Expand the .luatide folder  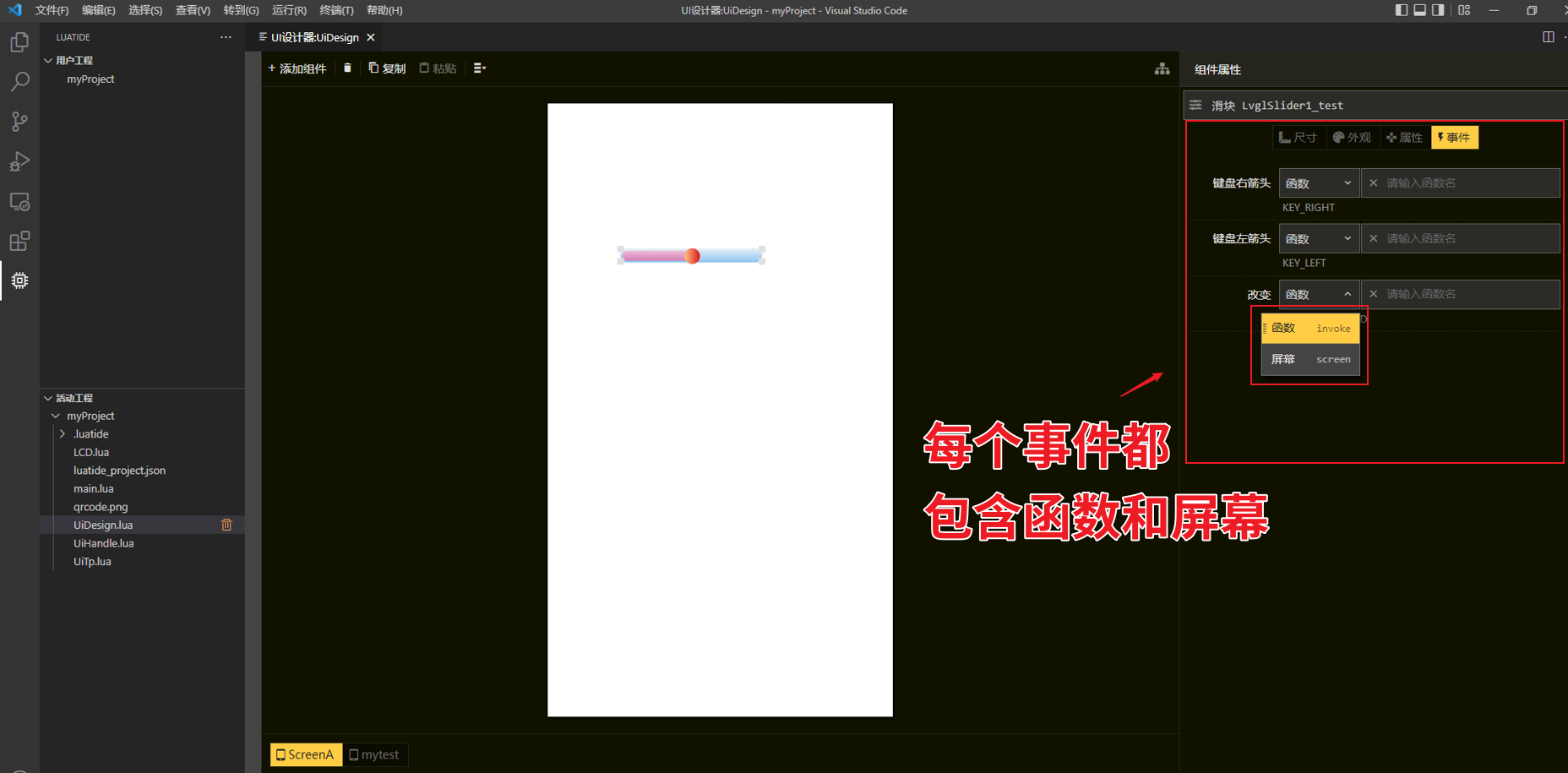pos(62,433)
